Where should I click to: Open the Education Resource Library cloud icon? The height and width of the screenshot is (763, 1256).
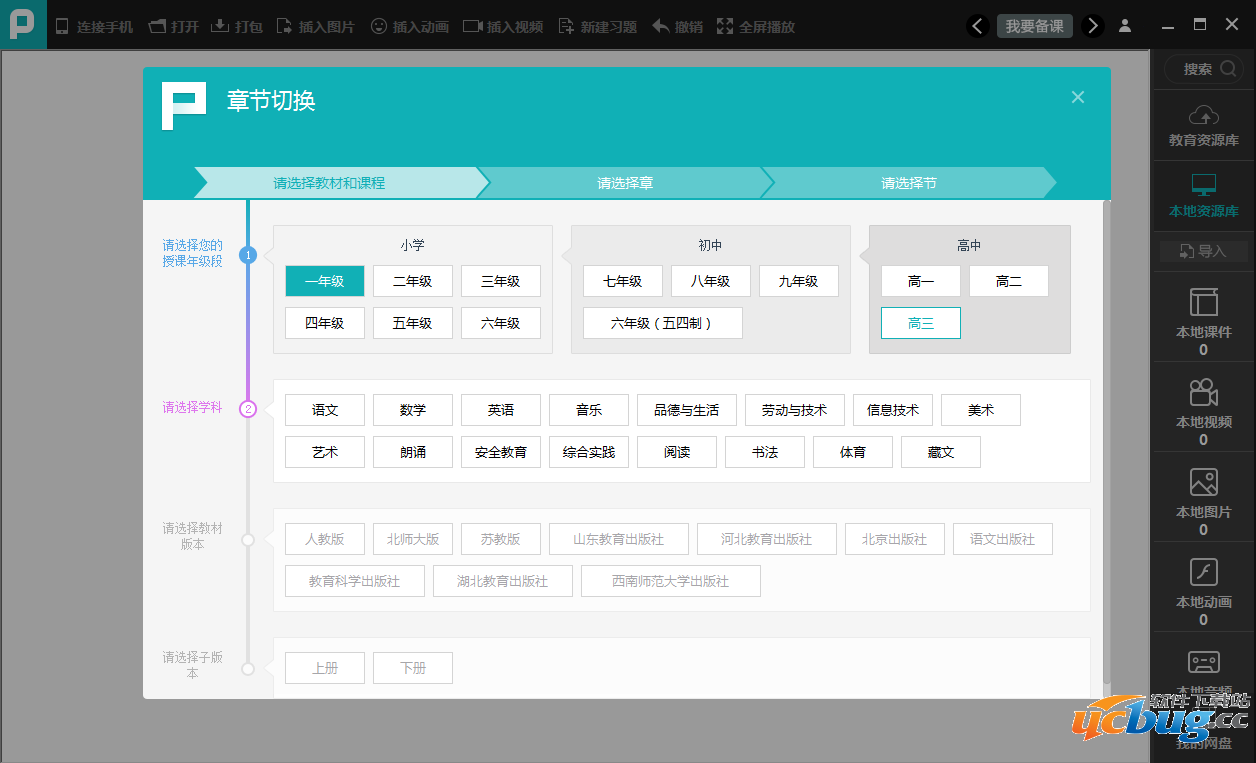click(x=1203, y=115)
